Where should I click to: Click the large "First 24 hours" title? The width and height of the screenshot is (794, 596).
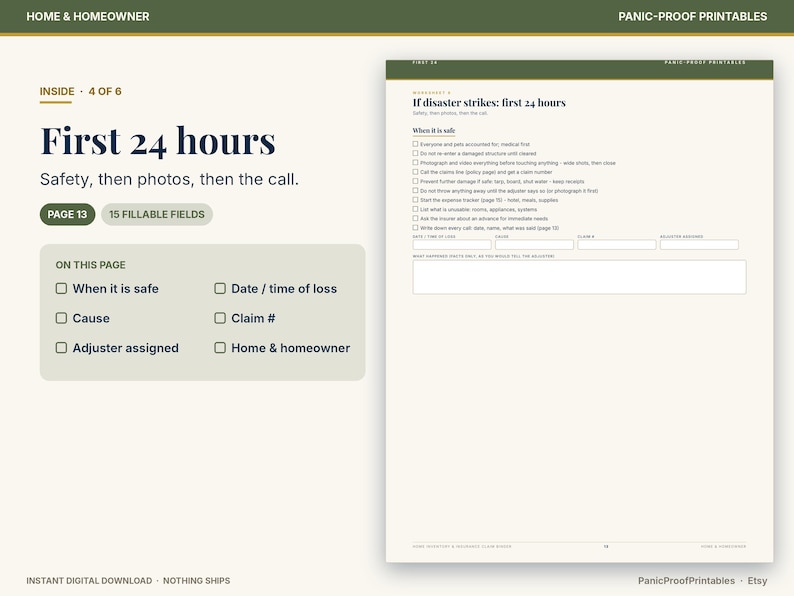[x=158, y=141]
